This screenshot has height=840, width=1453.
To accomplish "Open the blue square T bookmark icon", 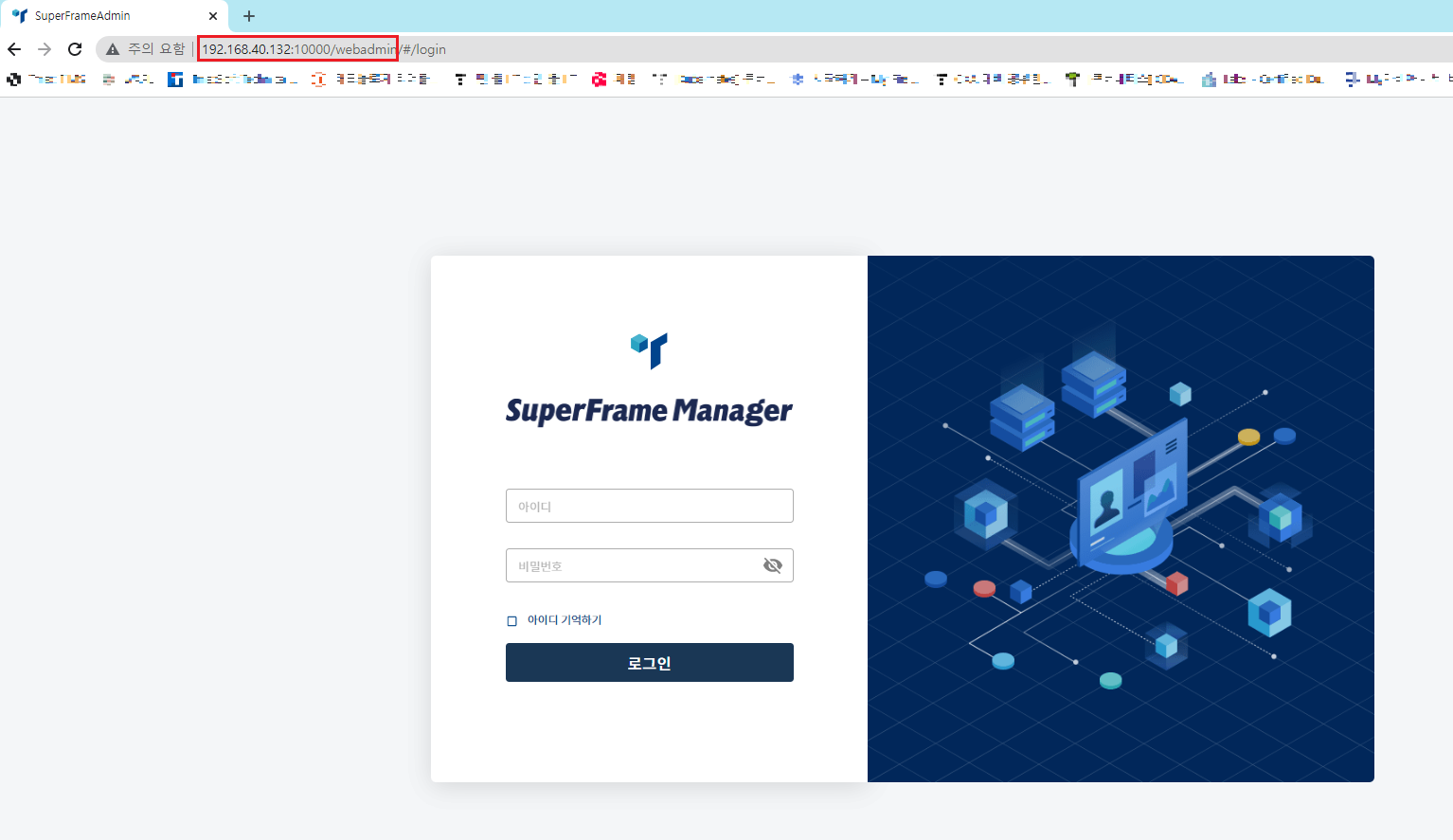I will [175, 80].
